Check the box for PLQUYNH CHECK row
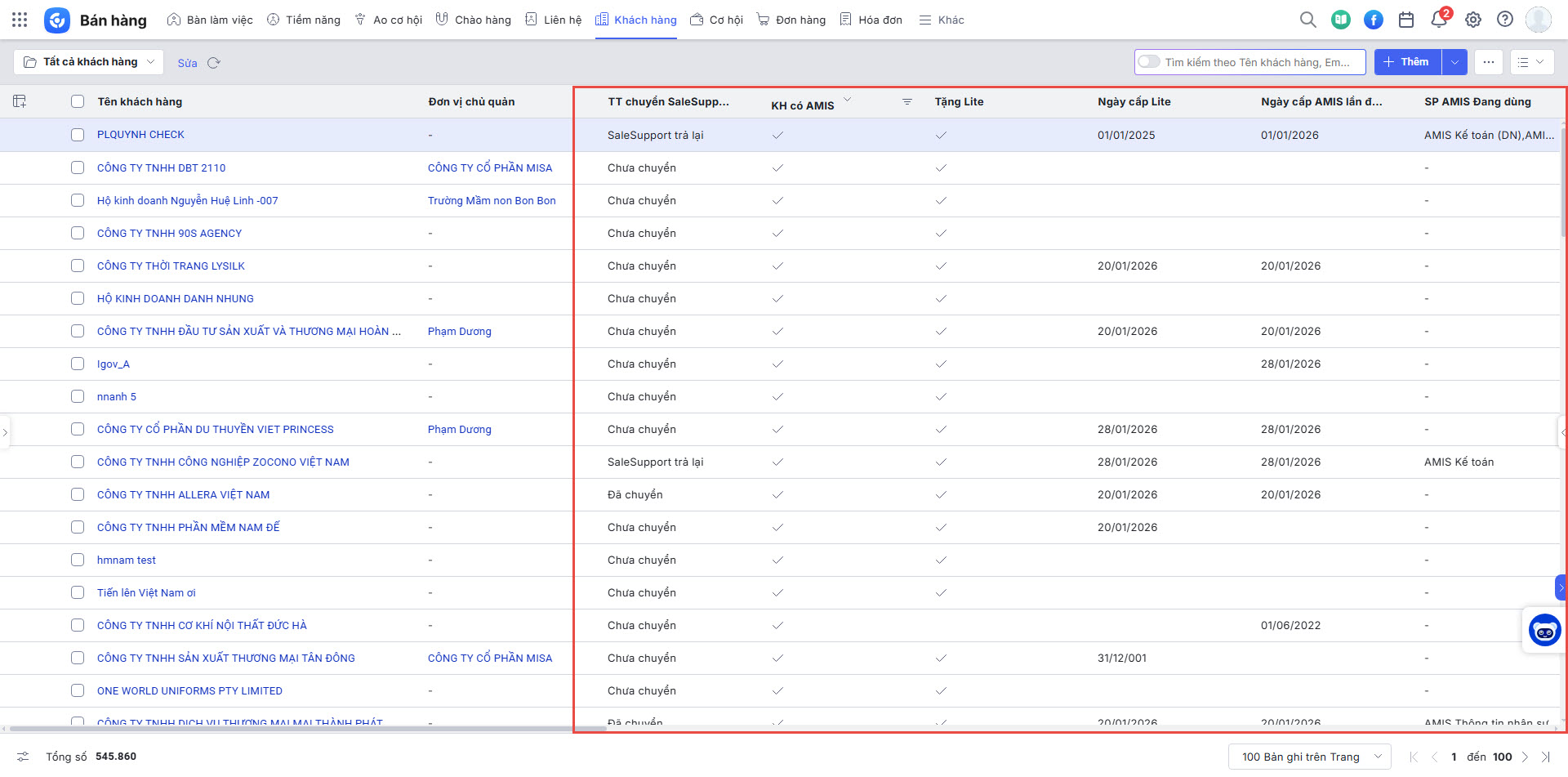The height and width of the screenshot is (777, 1568). 78,135
